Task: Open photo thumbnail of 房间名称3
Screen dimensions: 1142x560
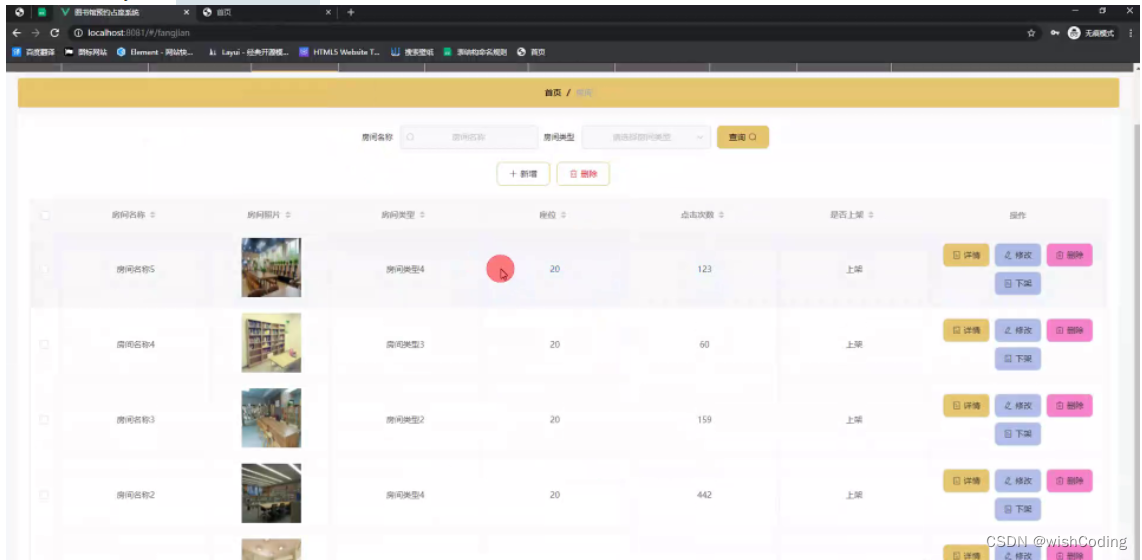Action: tap(271, 418)
